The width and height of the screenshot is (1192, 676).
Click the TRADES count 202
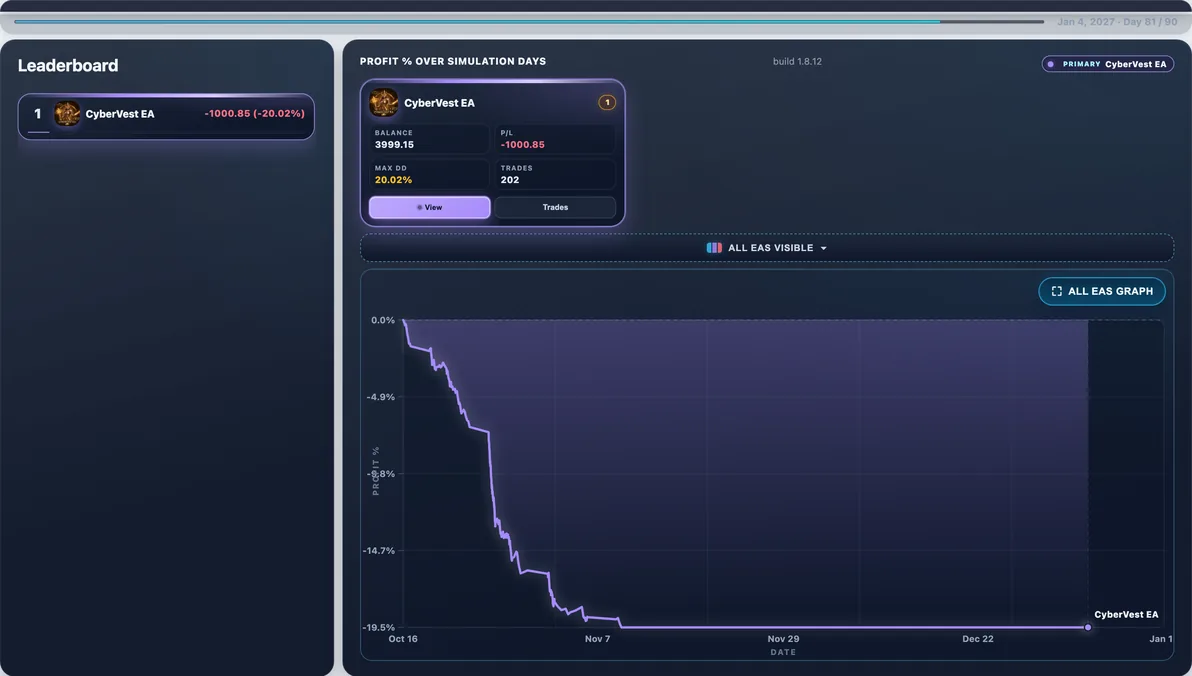click(510, 180)
